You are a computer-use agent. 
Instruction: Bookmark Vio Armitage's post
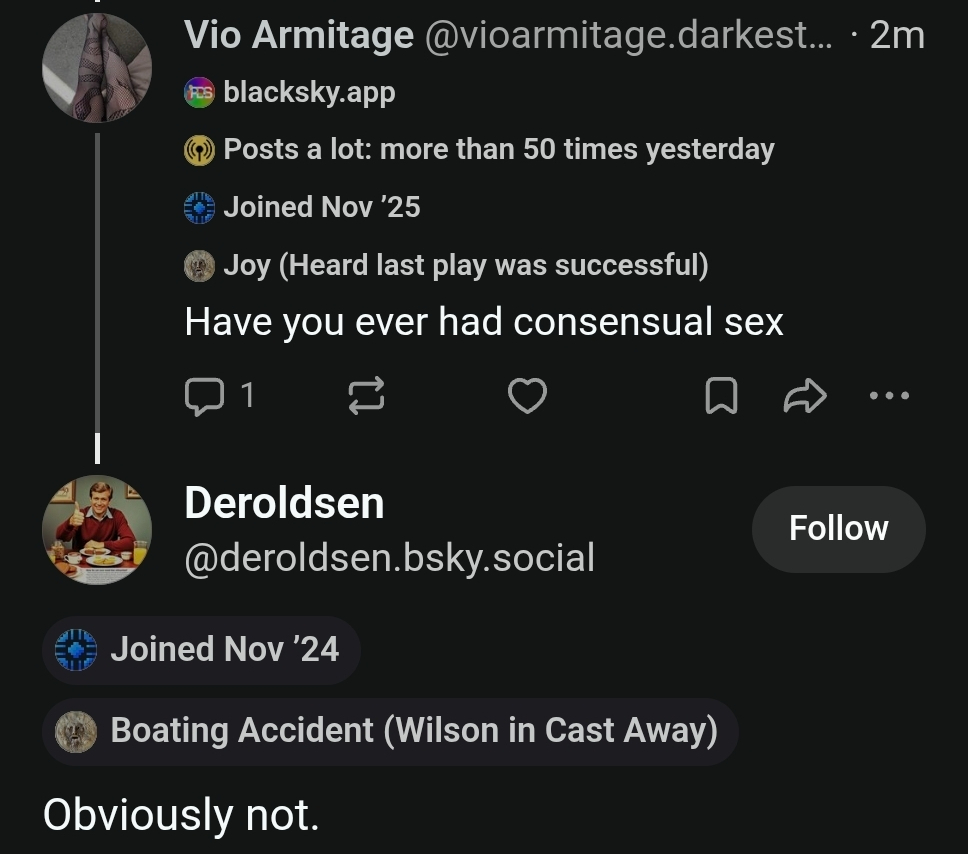click(721, 397)
